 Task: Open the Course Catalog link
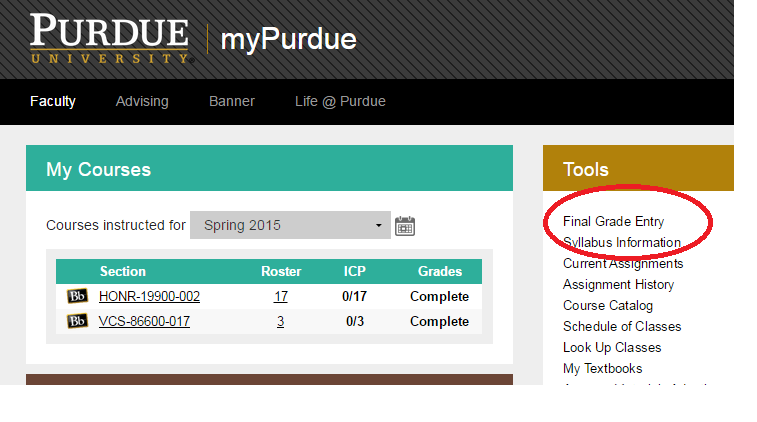(x=608, y=306)
